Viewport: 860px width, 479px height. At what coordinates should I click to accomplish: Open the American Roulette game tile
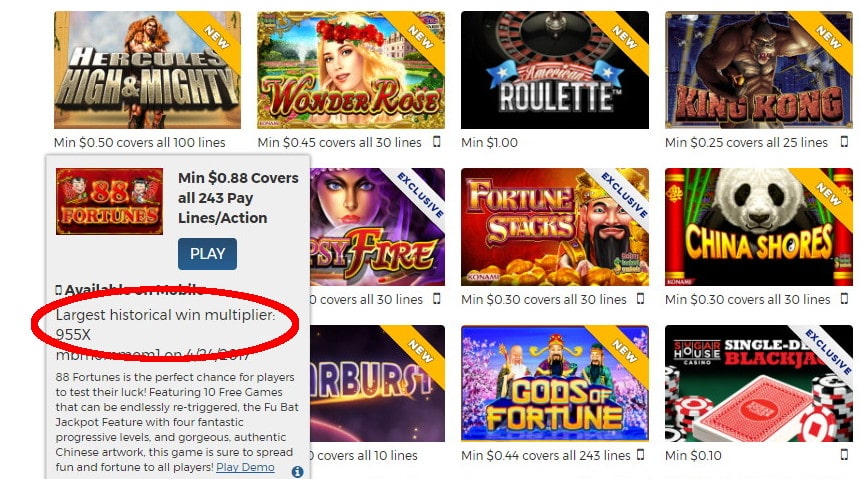tap(555, 70)
